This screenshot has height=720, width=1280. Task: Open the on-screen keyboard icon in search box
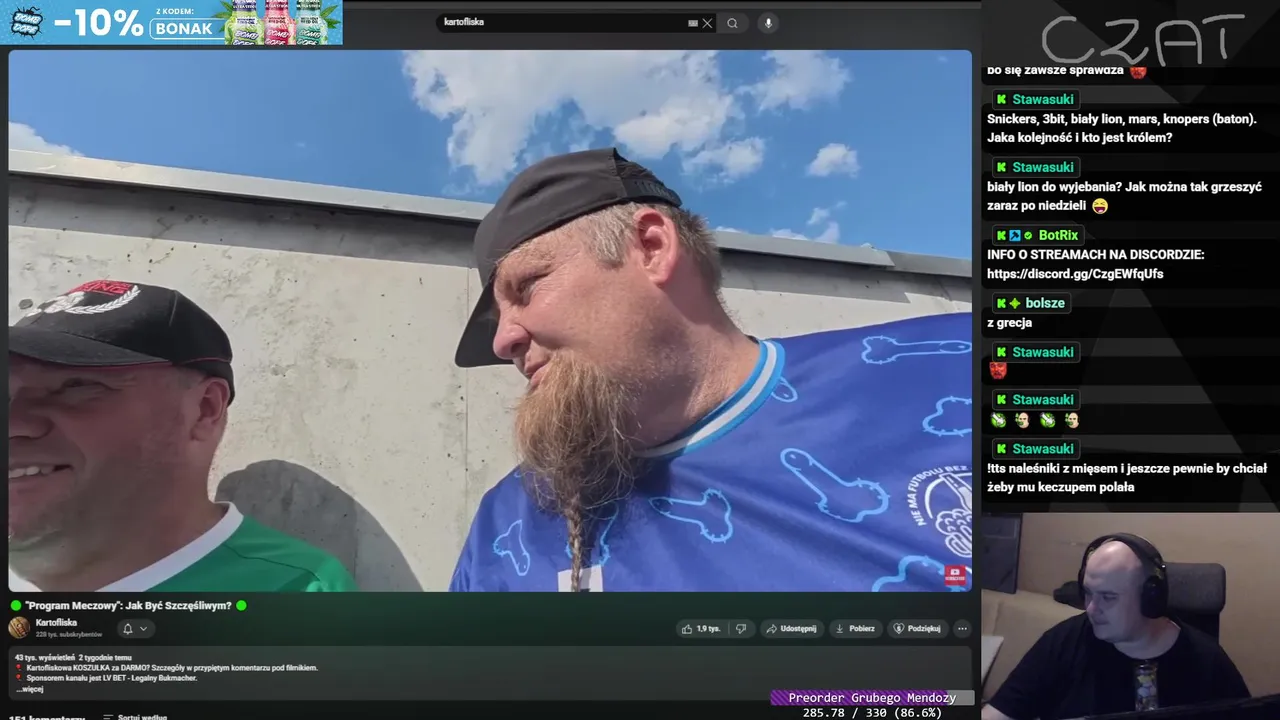(693, 23)
